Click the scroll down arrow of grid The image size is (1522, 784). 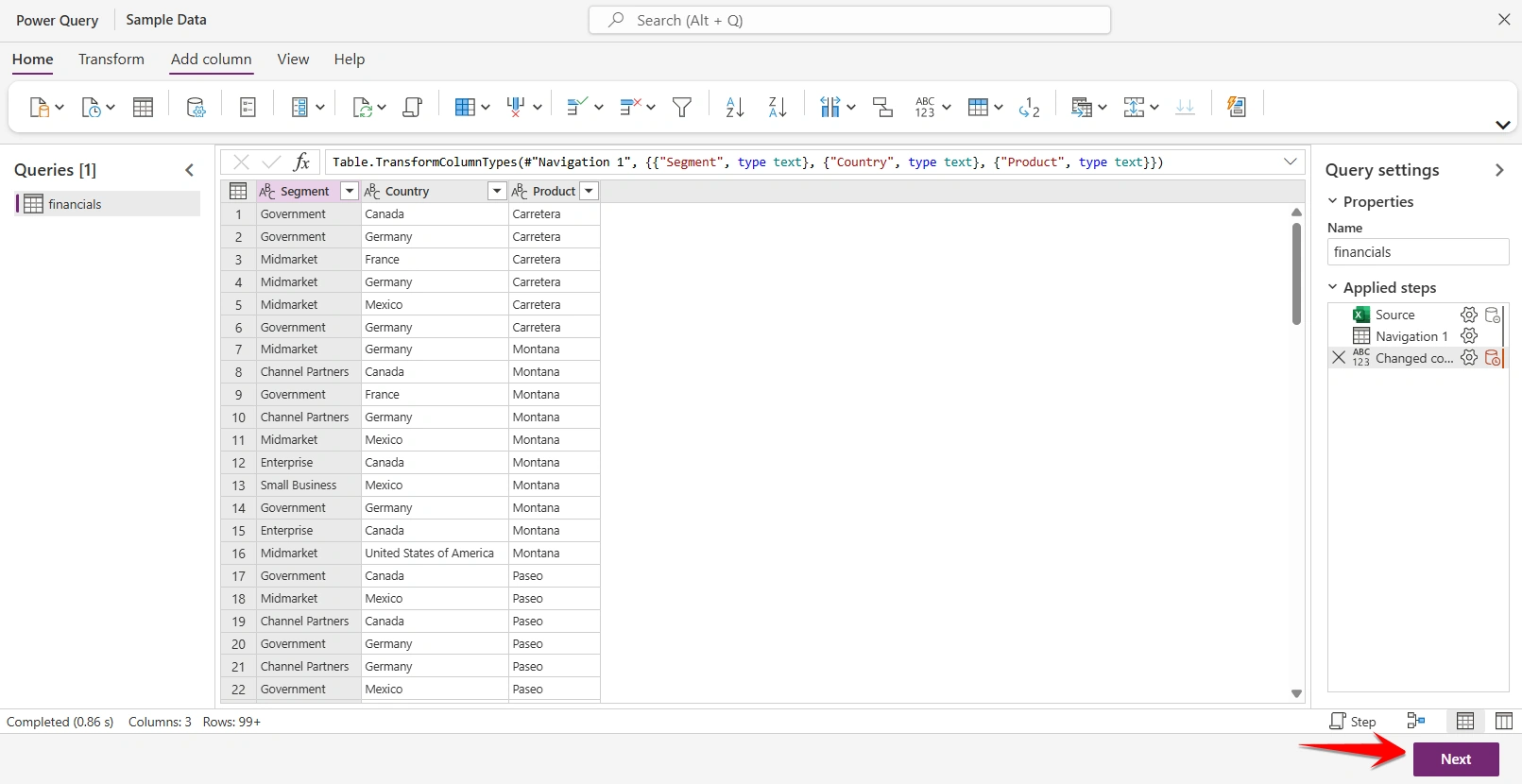1296,693
